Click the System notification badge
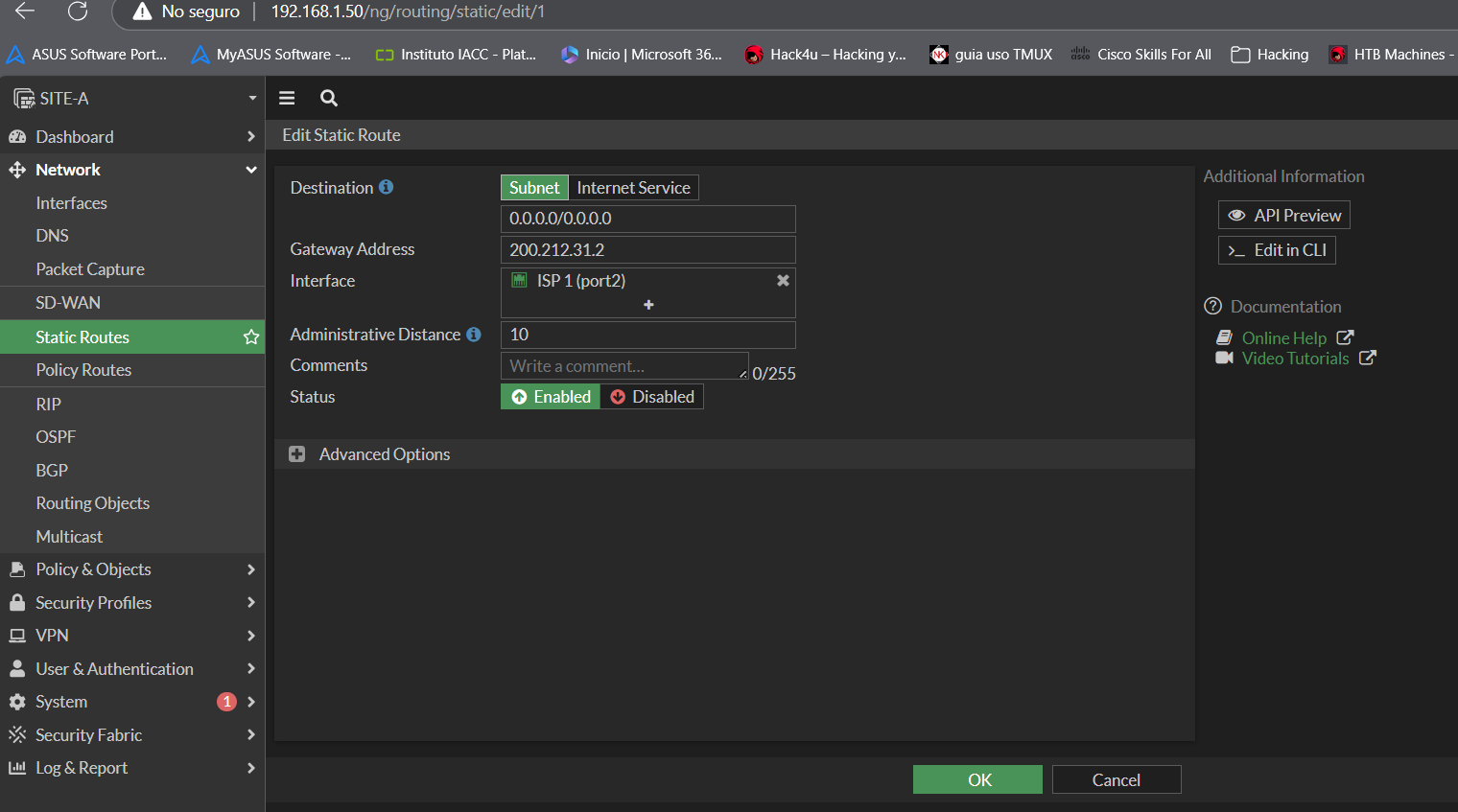Screen dimensions: 1458x812 click(x=226, y=702)
